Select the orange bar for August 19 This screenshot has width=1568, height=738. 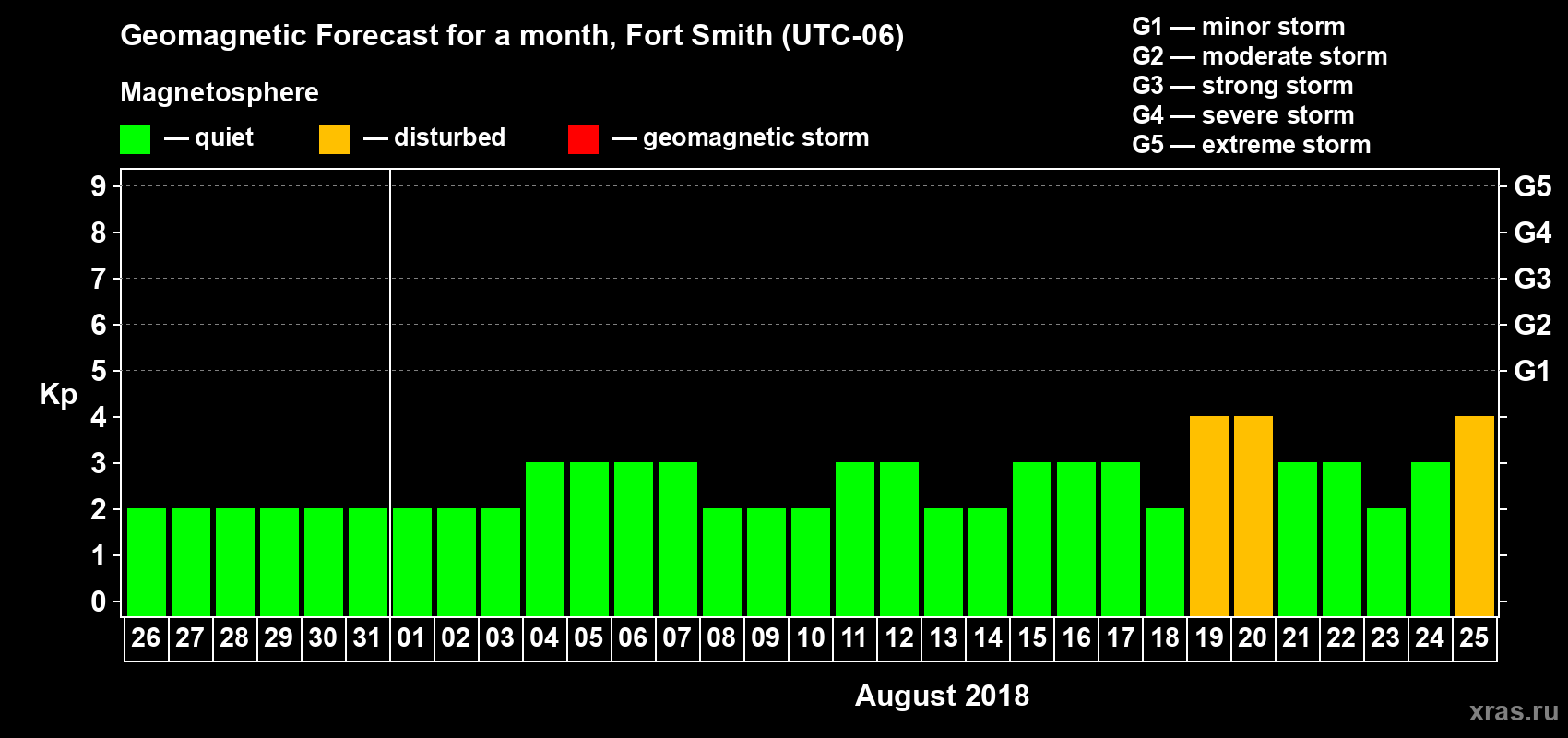1209,517
